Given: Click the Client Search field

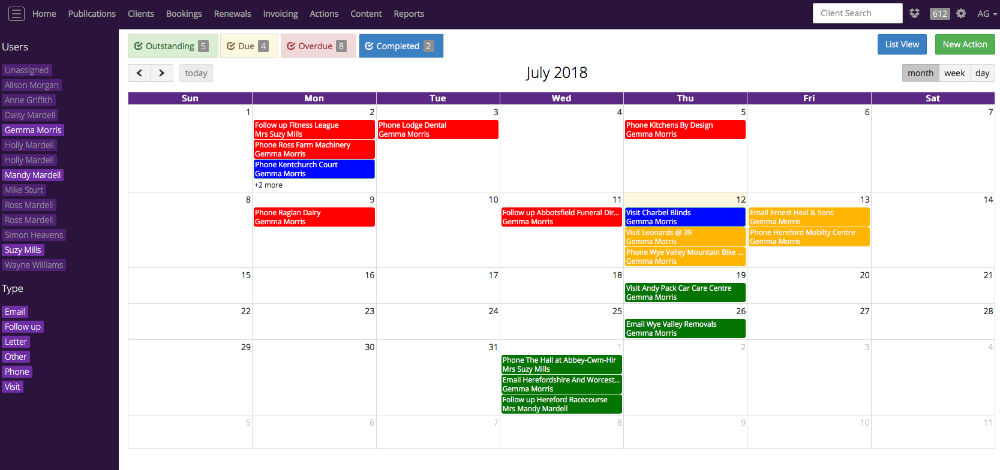Looking at the screenshot, I should click(857, 14).
